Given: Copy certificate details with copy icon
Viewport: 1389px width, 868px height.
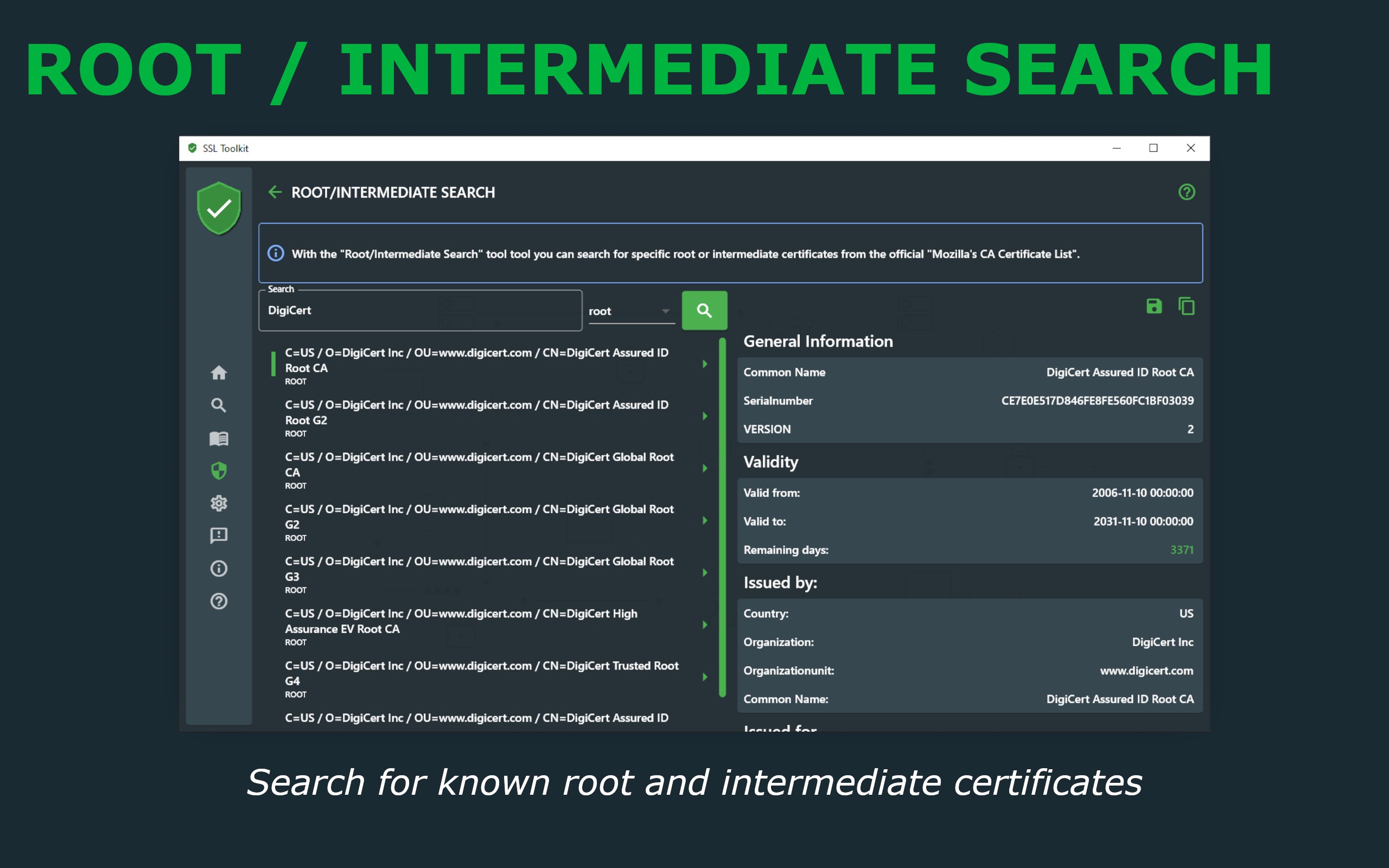Looking at the screenshot, I should 1187,306.
